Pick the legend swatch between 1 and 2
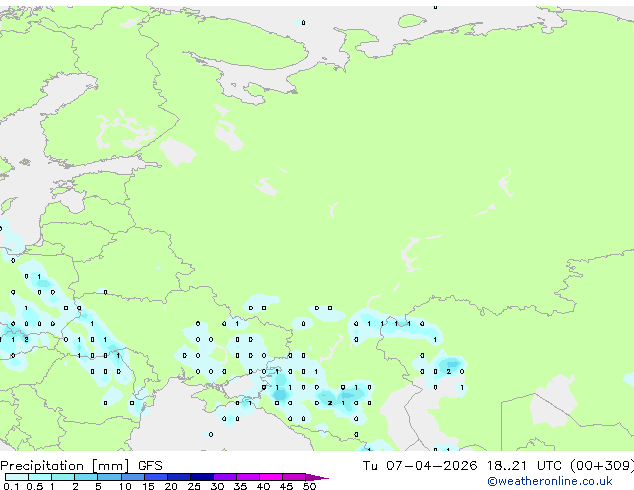Image resolution: width=634 pixels, height=490 pixels. coord(63,477)
